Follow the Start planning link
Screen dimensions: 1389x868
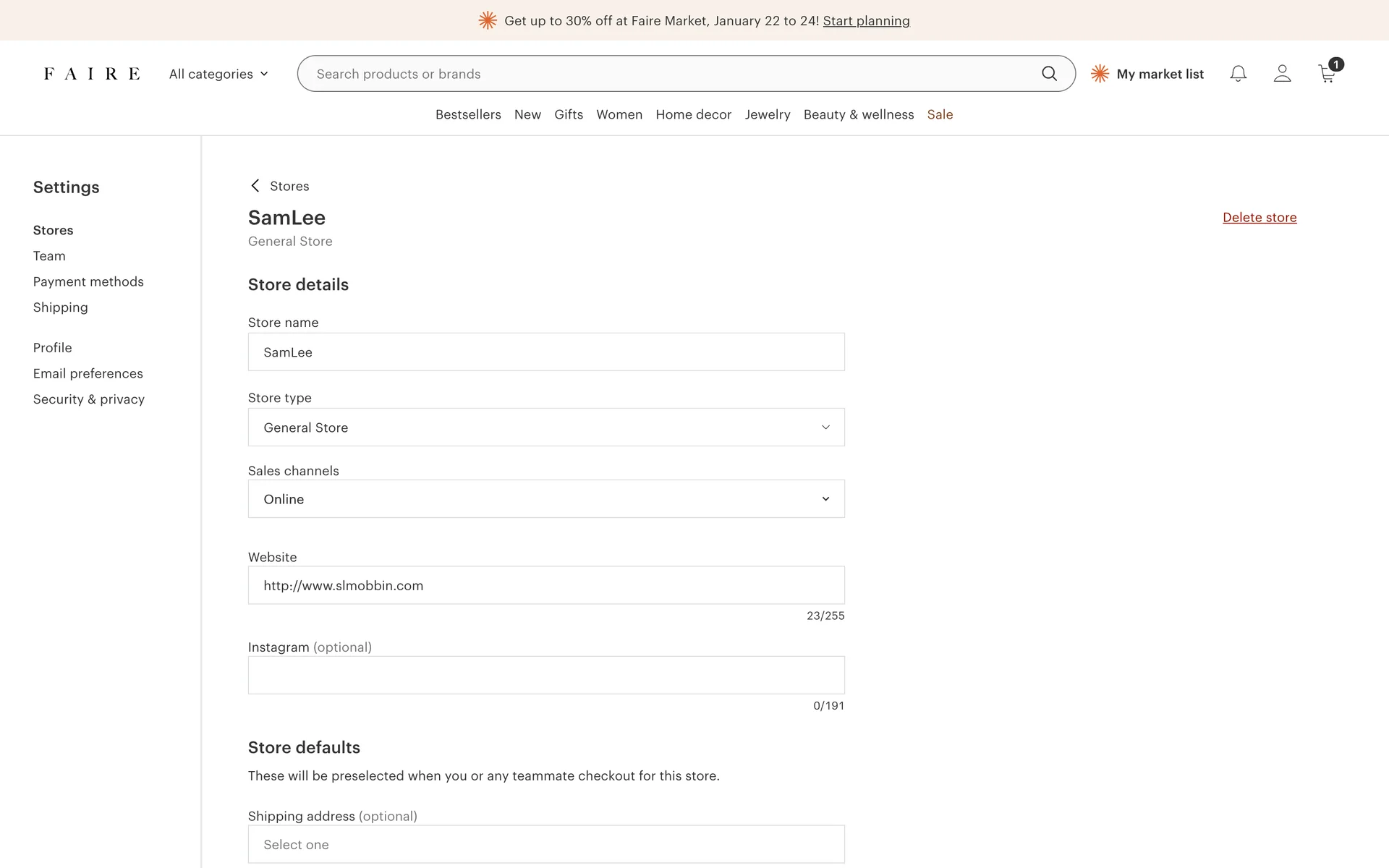(x=866, y=21)
